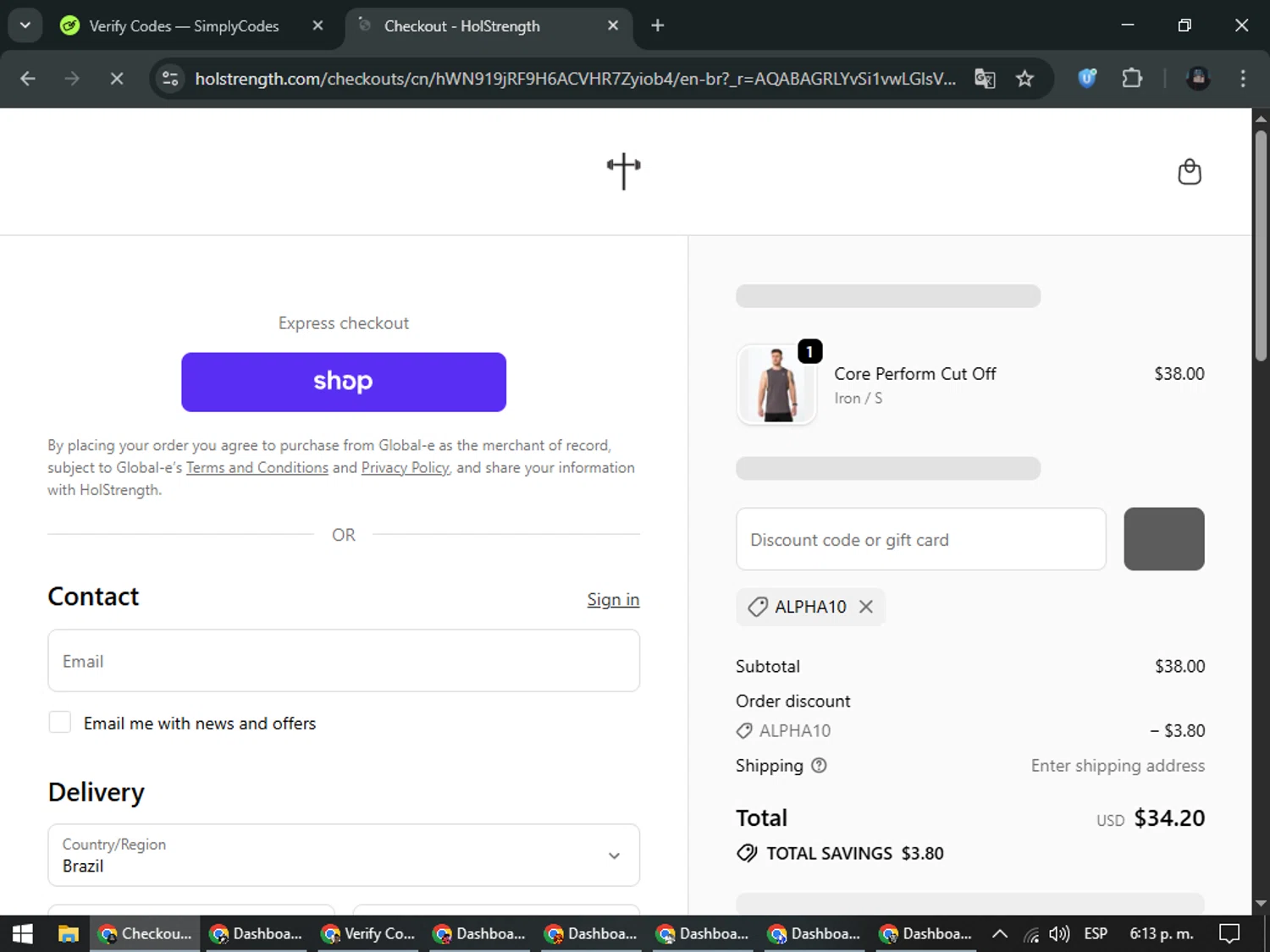The height and width of the screenshot is (952, 1270).
Task: Click the scrollbar down arrow
Action: 1261,904
